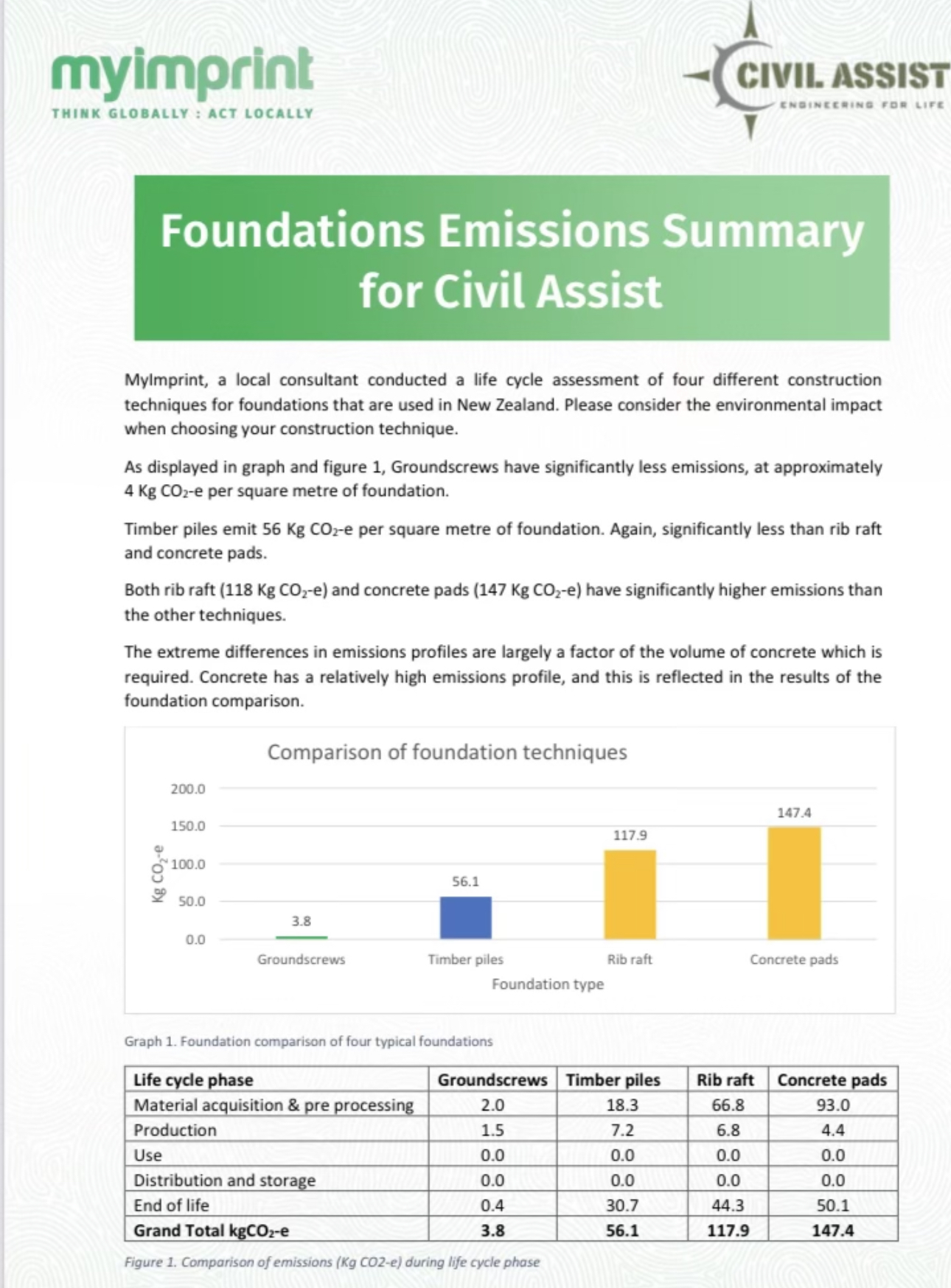Click the 'End of life' row label
The image size is (951, 1288).
(171, 1205)
